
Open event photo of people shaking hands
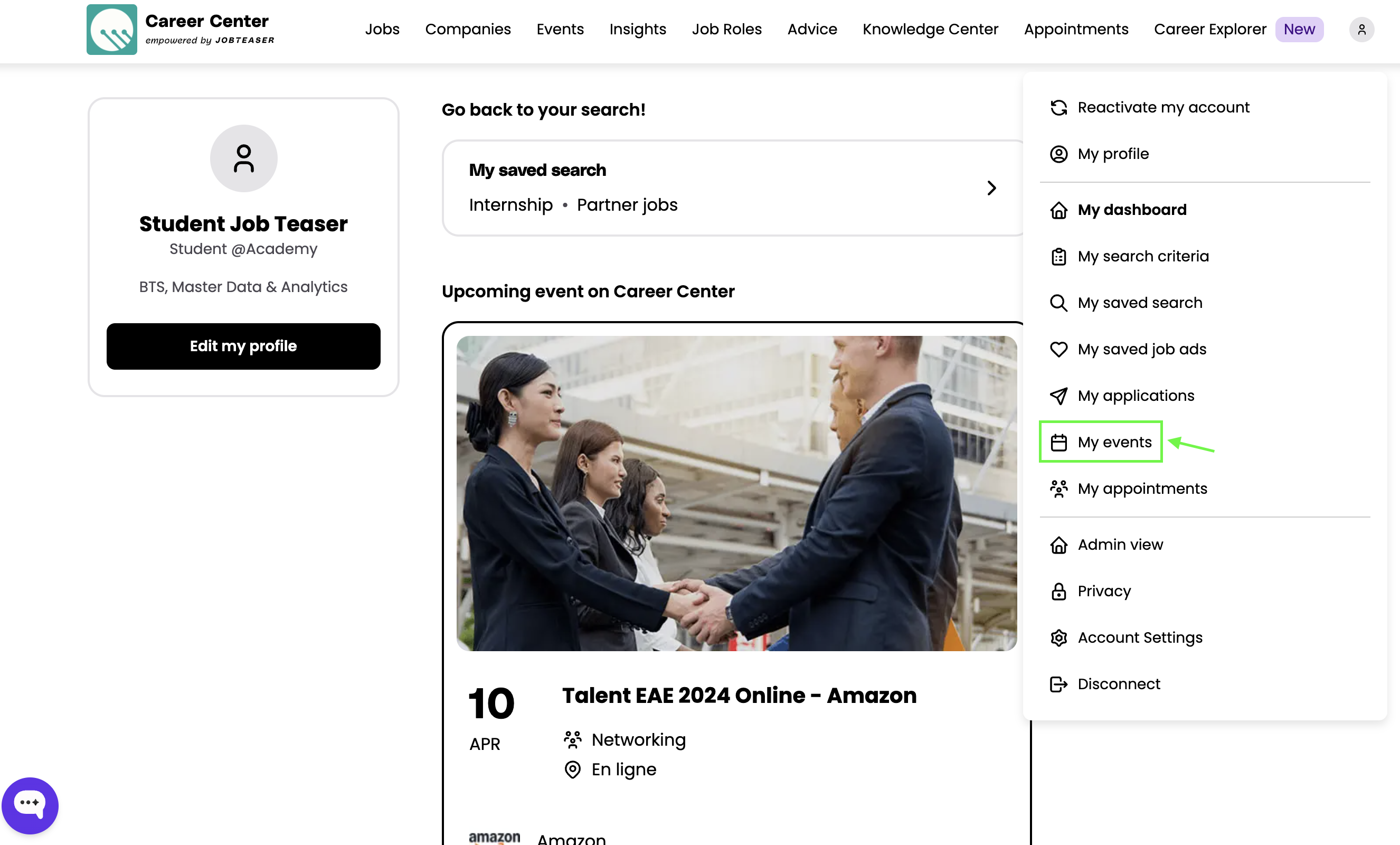click(x=736, y=493)
